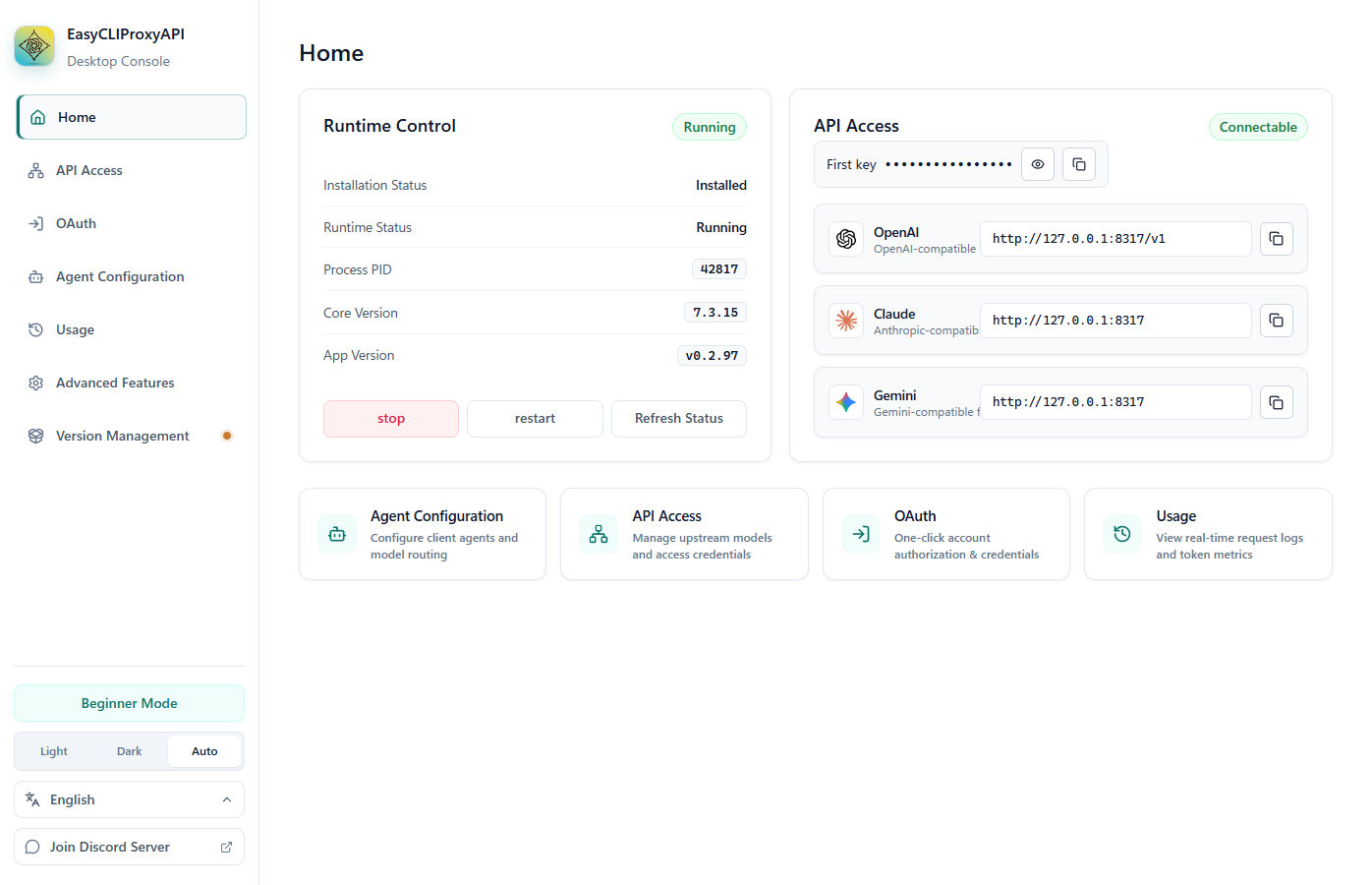Open the Agent Configuration shortcut card
The width and height of the screenshot is (1372, 885).
(423, 534)
